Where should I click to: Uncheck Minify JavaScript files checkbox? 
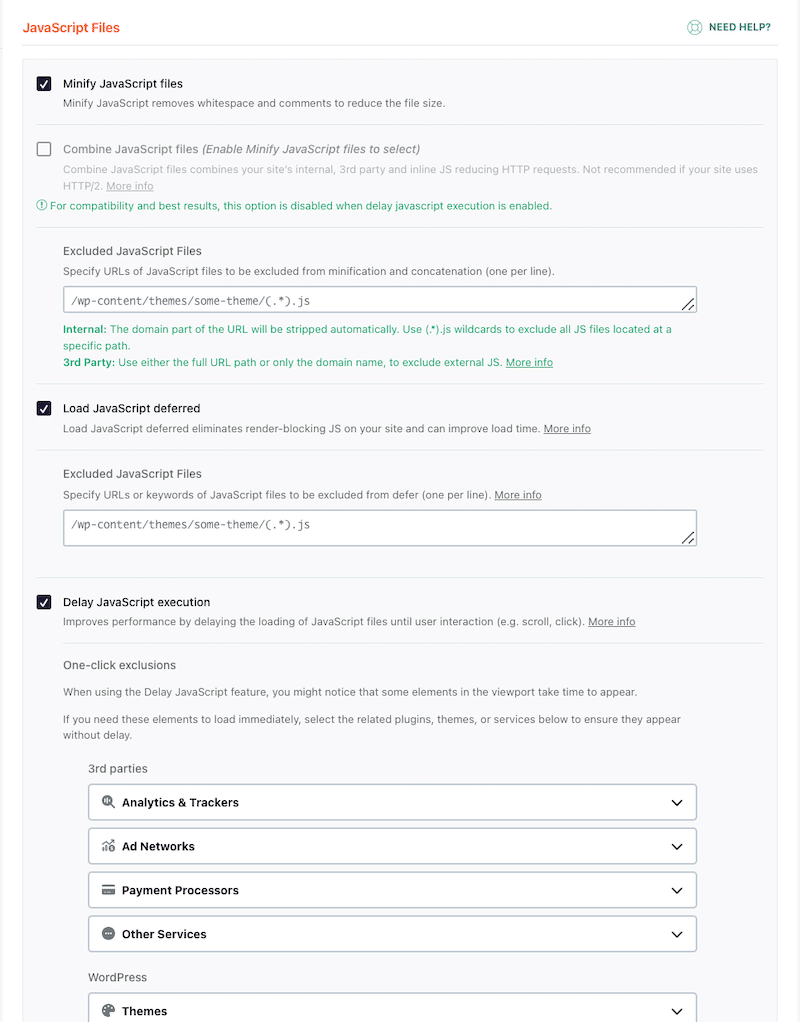click(x=44, y=84)
